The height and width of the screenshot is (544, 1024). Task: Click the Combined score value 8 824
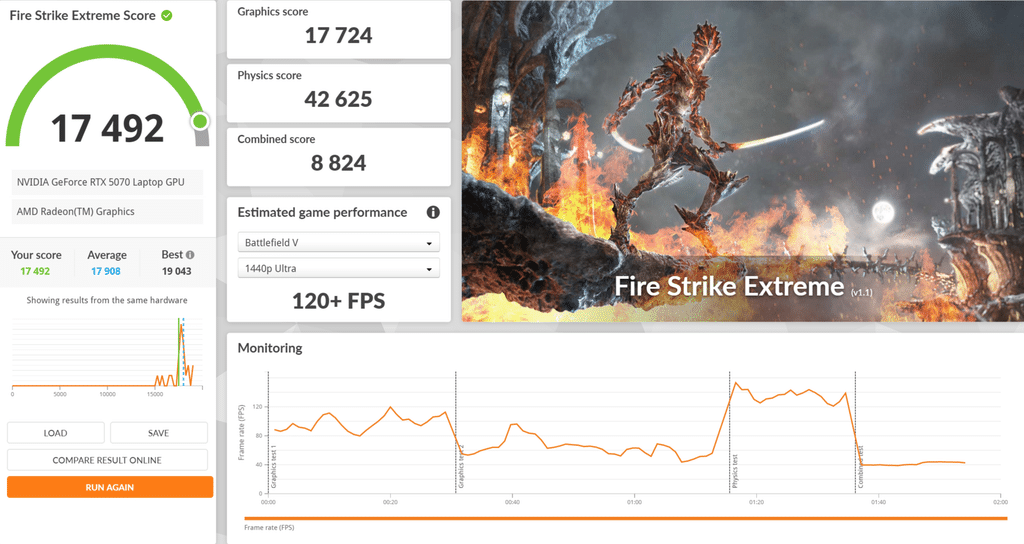tap(338, 163)
